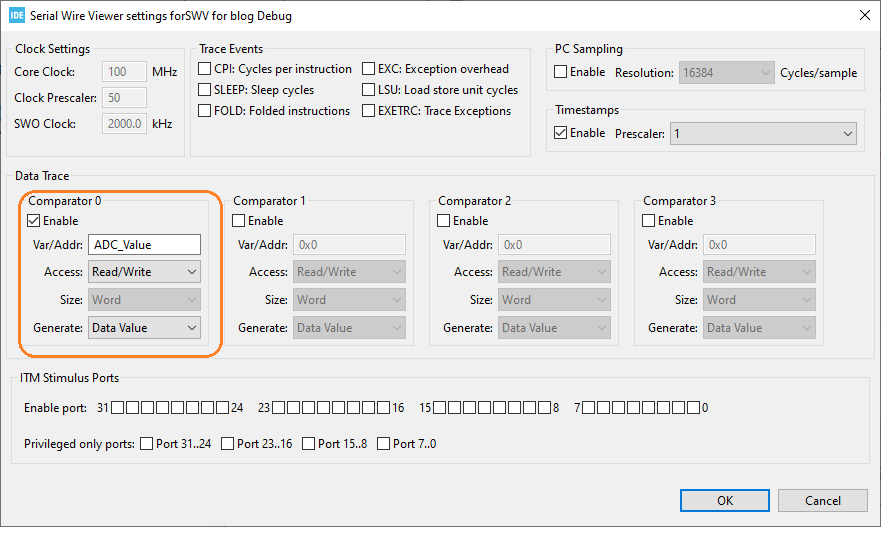Click the ADC_Value Var/Addr input field
The height and width of the screenshot is (536, 881).
pyautogui.click(x=144, y=244)
